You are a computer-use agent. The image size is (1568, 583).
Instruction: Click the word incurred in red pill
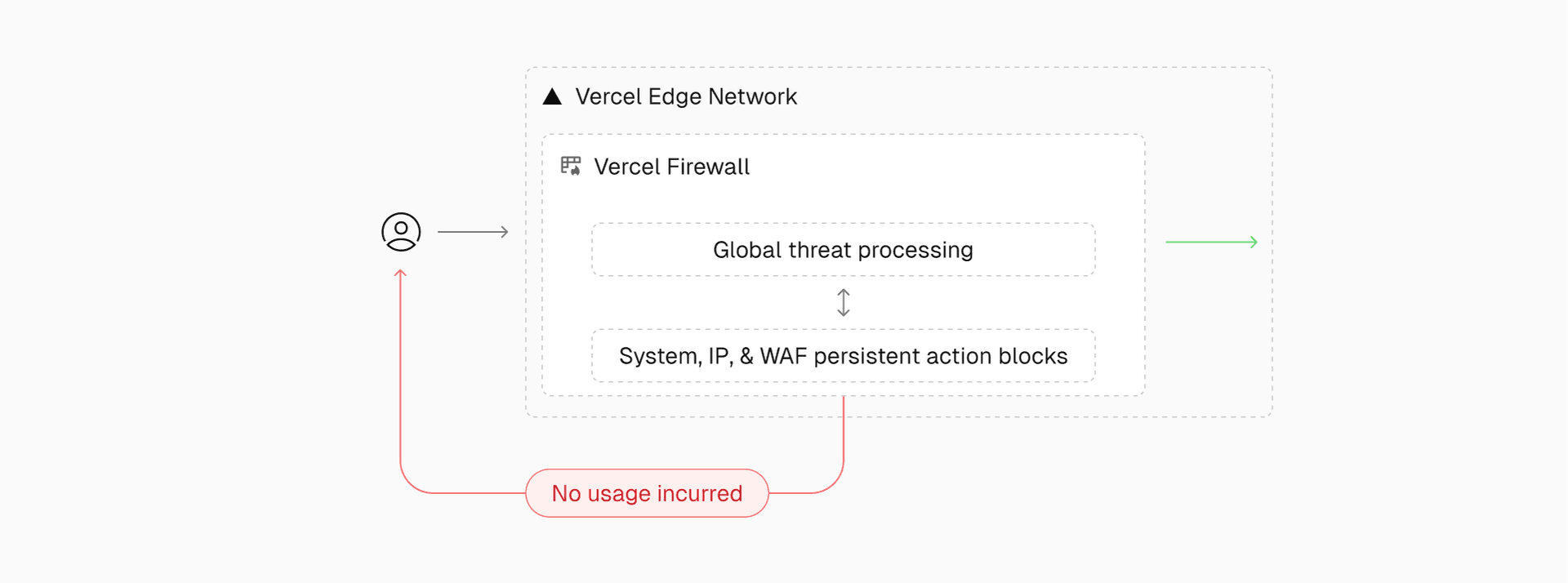point(699,493)
